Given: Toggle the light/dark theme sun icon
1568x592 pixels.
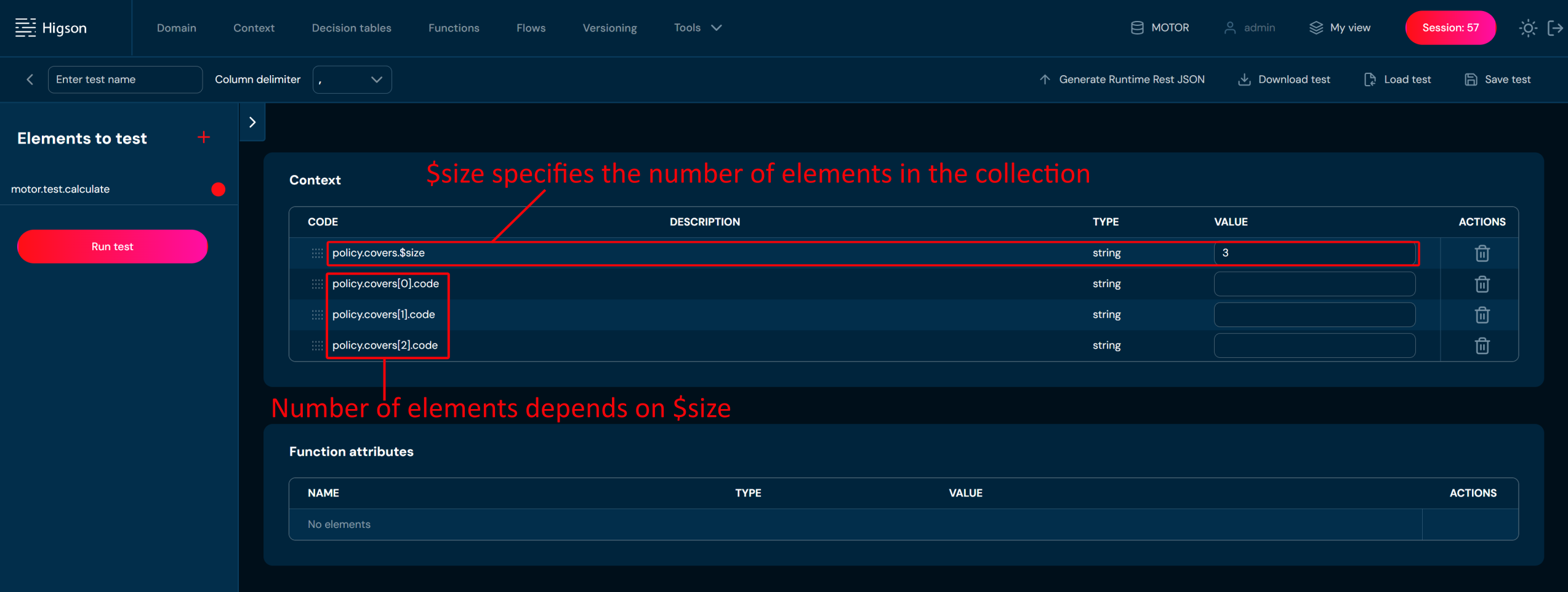Looking at the screenshot, I should [x=1527, y=28].
